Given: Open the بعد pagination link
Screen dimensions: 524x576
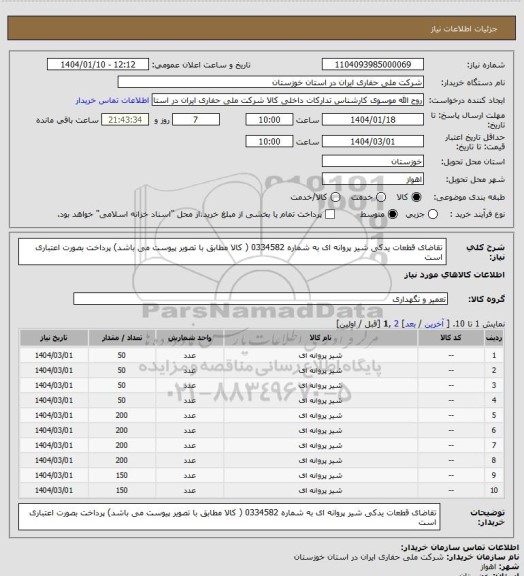Looking at the screenshot, I should [410, 324].
